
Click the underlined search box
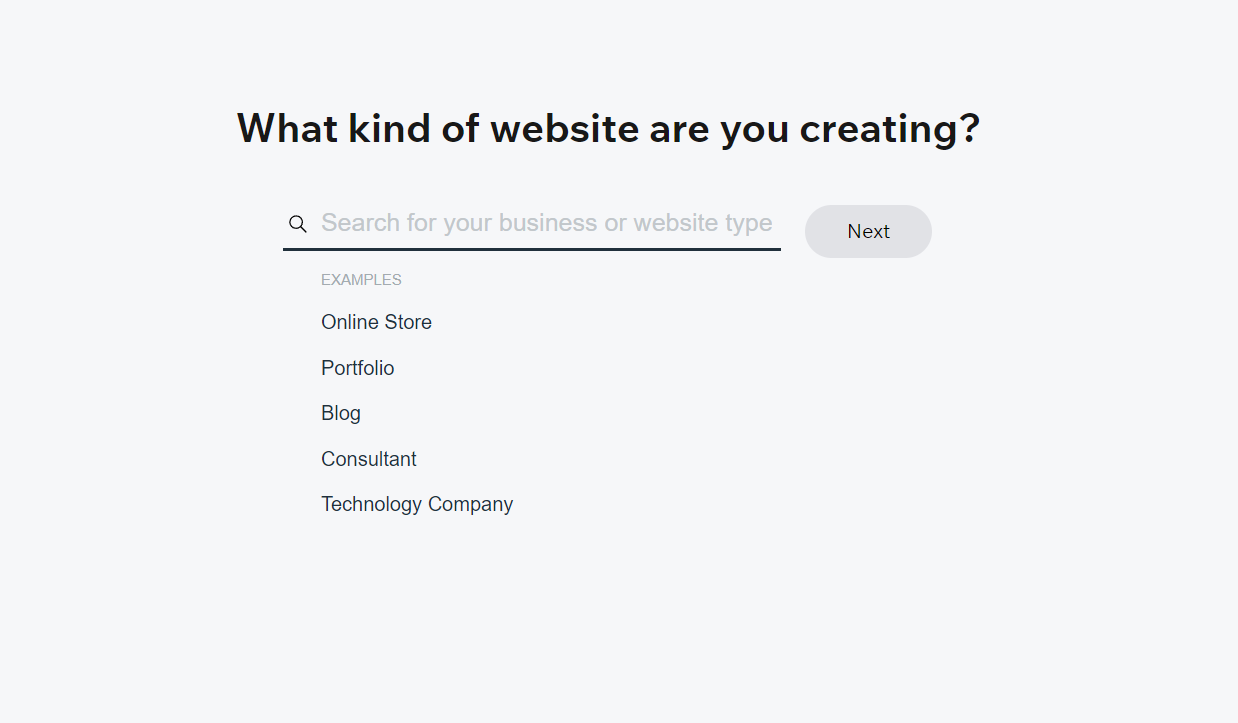(x=531, y=224)
